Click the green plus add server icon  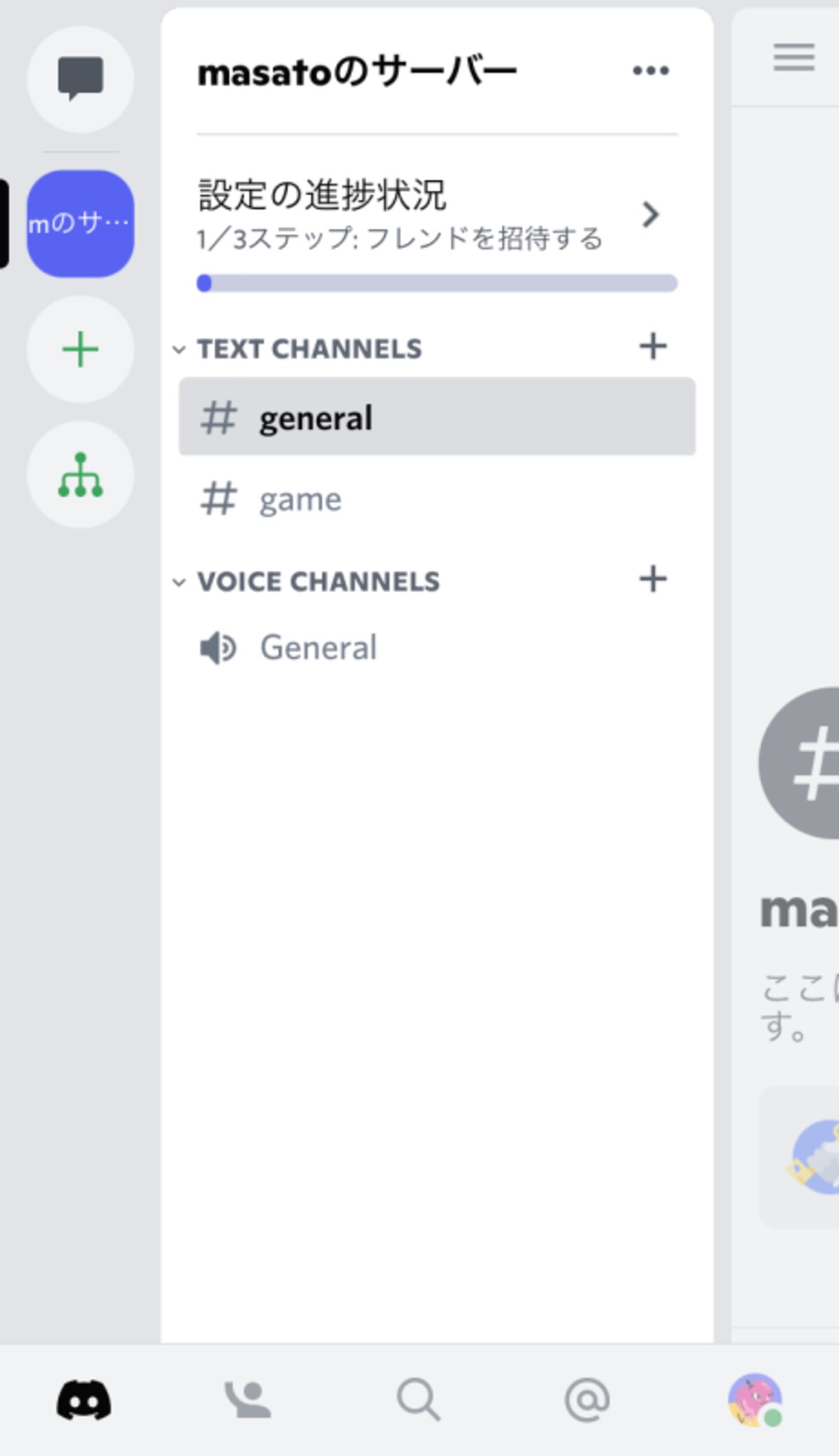pos(80,349)
